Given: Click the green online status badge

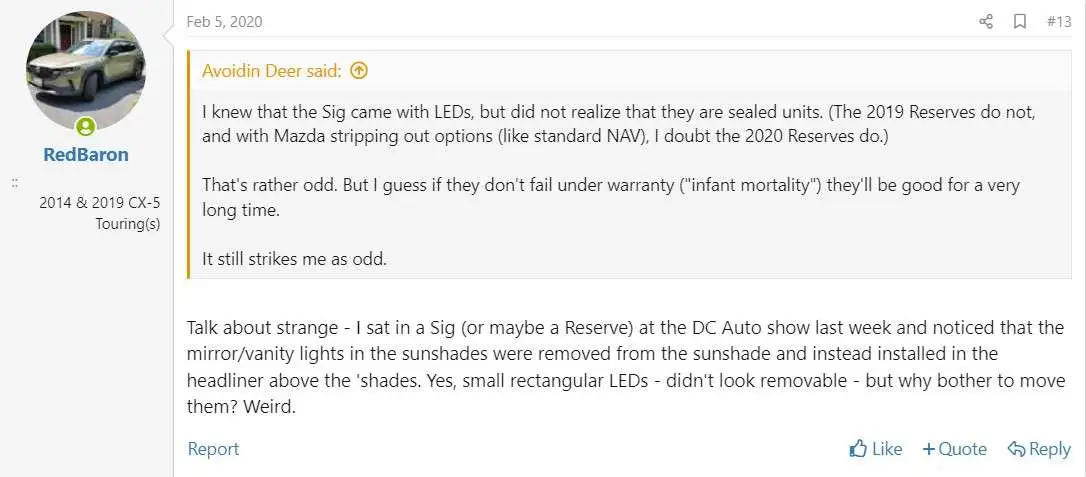Looking at the screenshot, I should pos(86,127).
